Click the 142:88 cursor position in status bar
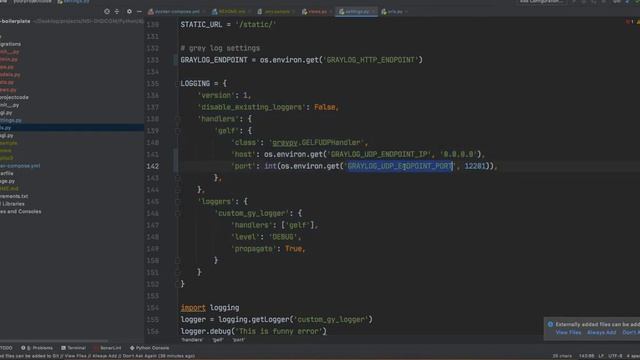The image size is (640, 360). 586,356
